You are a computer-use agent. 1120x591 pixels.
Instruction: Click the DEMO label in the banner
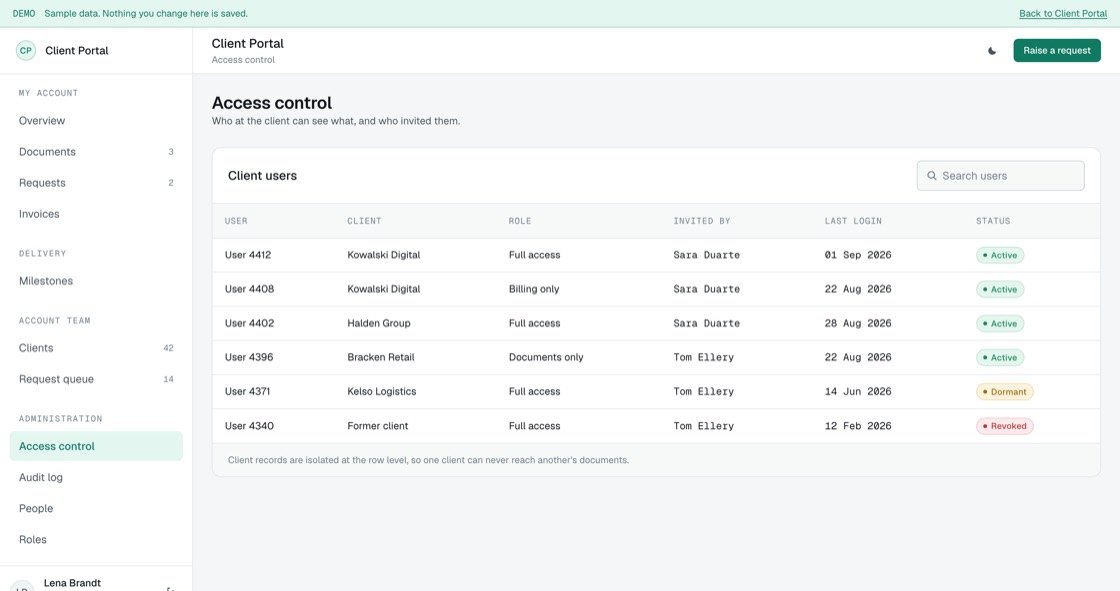point(24,14)
